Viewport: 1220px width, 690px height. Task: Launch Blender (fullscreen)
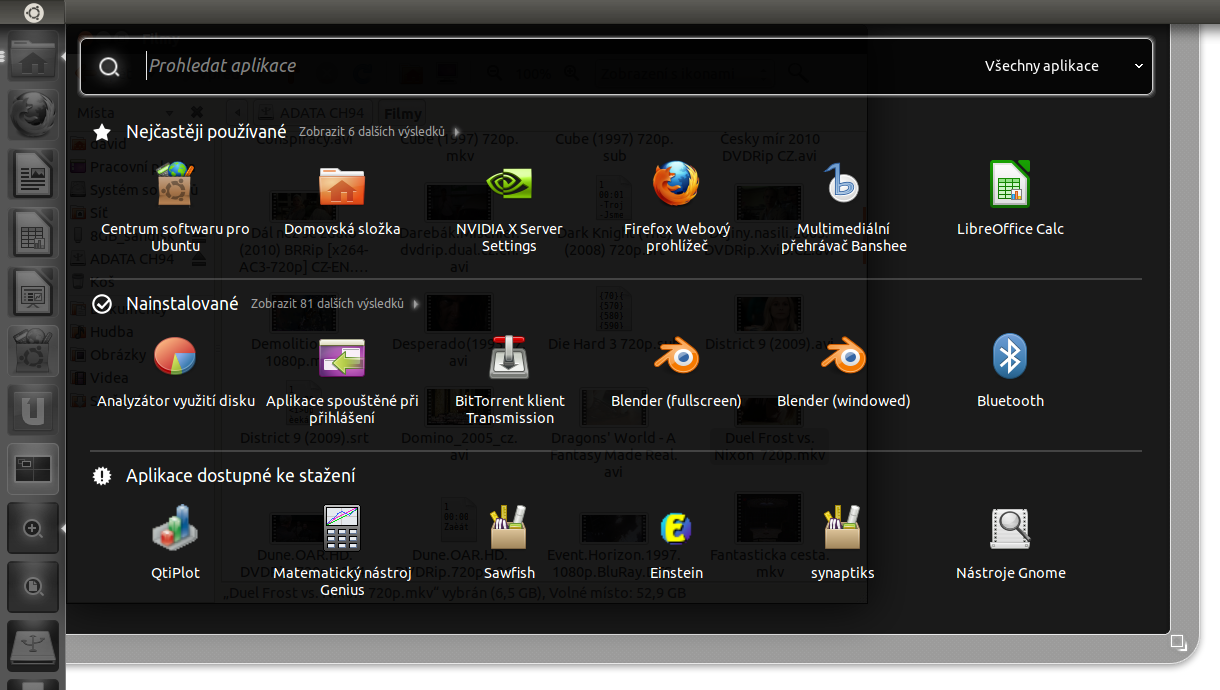676,372
